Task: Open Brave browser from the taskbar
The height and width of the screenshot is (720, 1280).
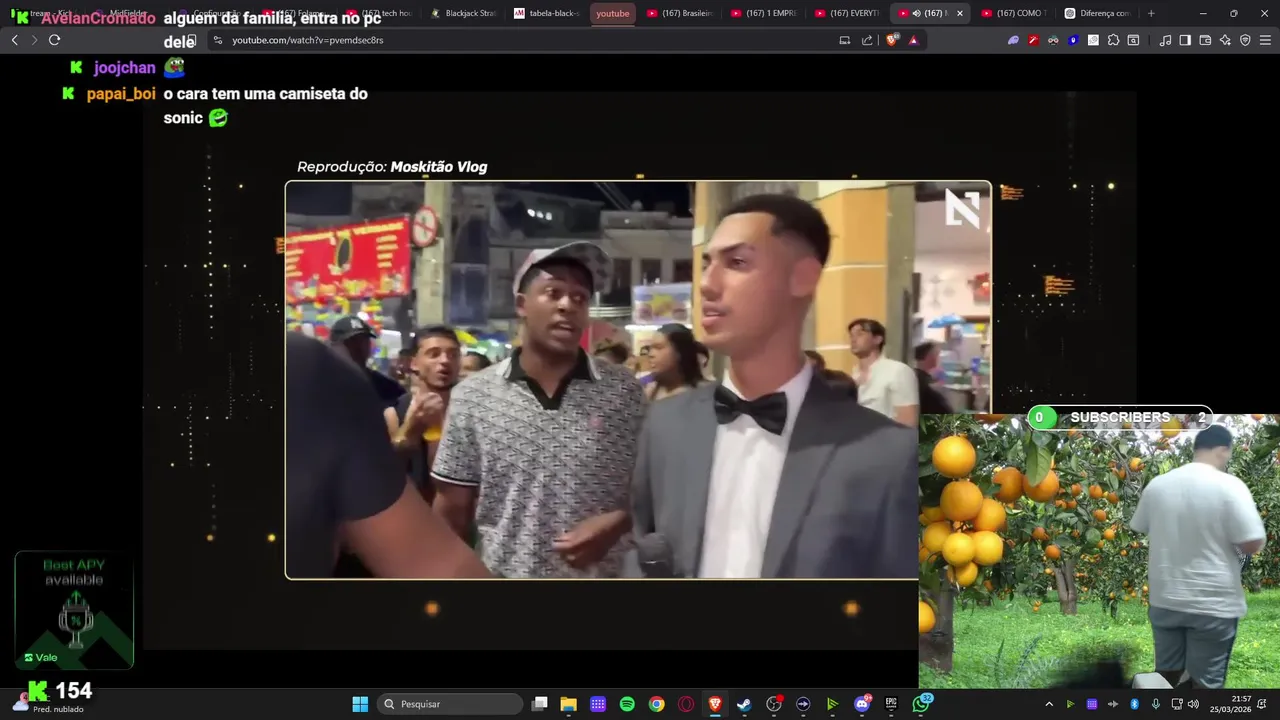Action: 715,704
